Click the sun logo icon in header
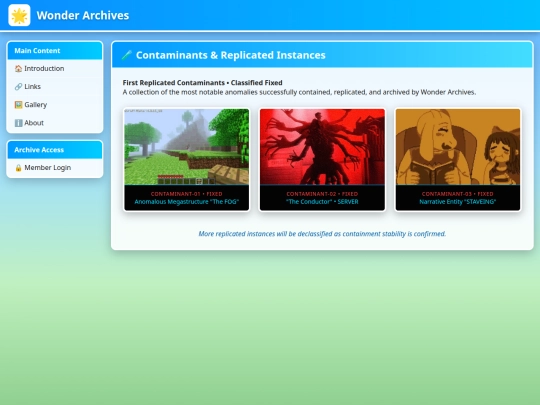The width and height of the screenshot is (540, 405). tap(19, 15)
